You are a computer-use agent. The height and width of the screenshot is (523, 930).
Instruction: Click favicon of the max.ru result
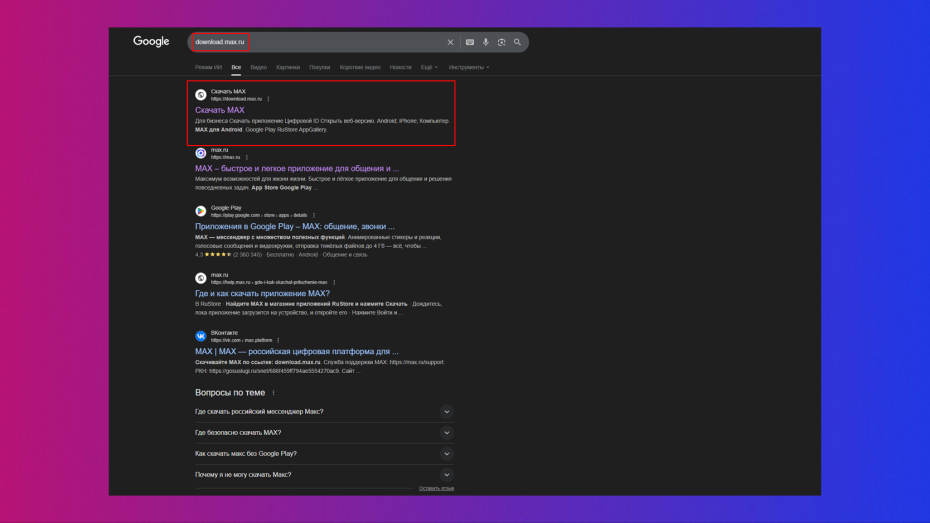[x=201, y=153]
